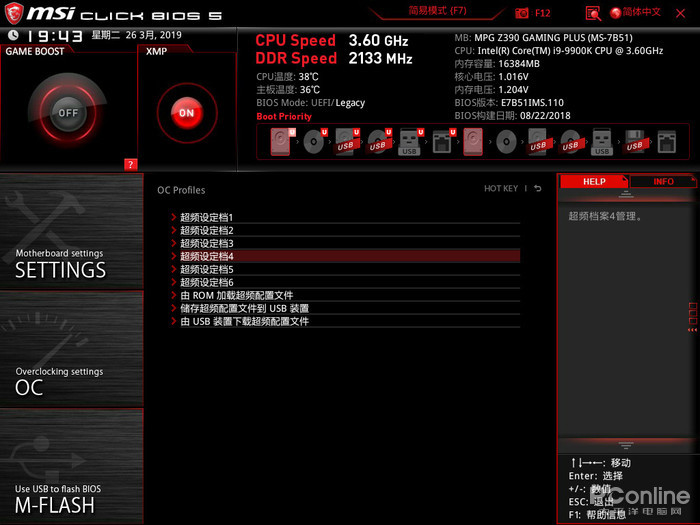The height and width of the screenshot is (525, 700).
Task: Expand 超频设定档6 profile
Action: point(207,283)
